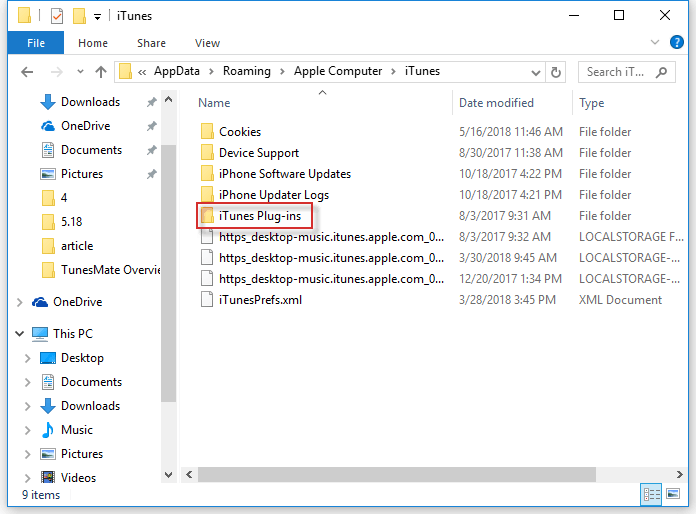Image resolution: width=696 pixels, height=514 pixels.
Task: Click the pin icon beside Pictures
Action: click(151, 174)
